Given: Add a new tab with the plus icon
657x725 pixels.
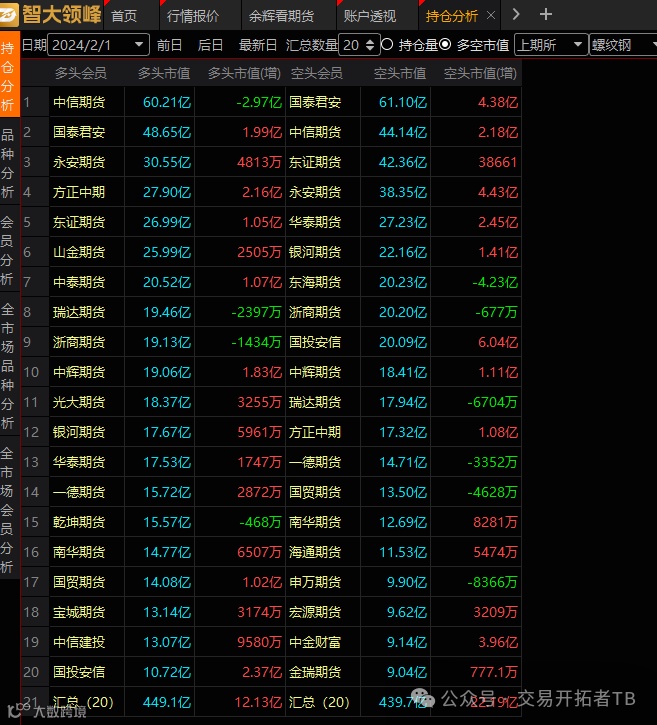Looking at the screenshot, I should tap(546, 14).
